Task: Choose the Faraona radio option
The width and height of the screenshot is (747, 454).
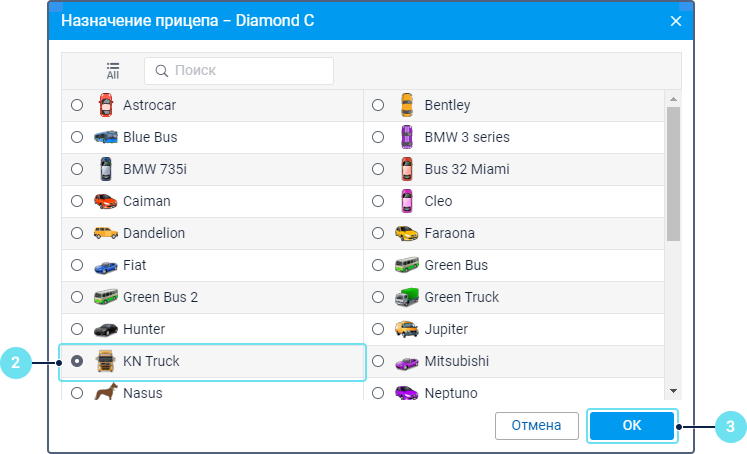Action: tap(378, 233)
